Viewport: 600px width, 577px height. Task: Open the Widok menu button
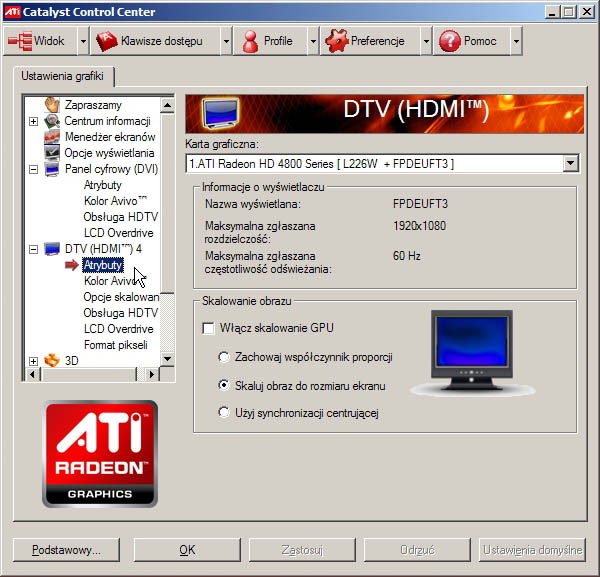pos(41,41)
